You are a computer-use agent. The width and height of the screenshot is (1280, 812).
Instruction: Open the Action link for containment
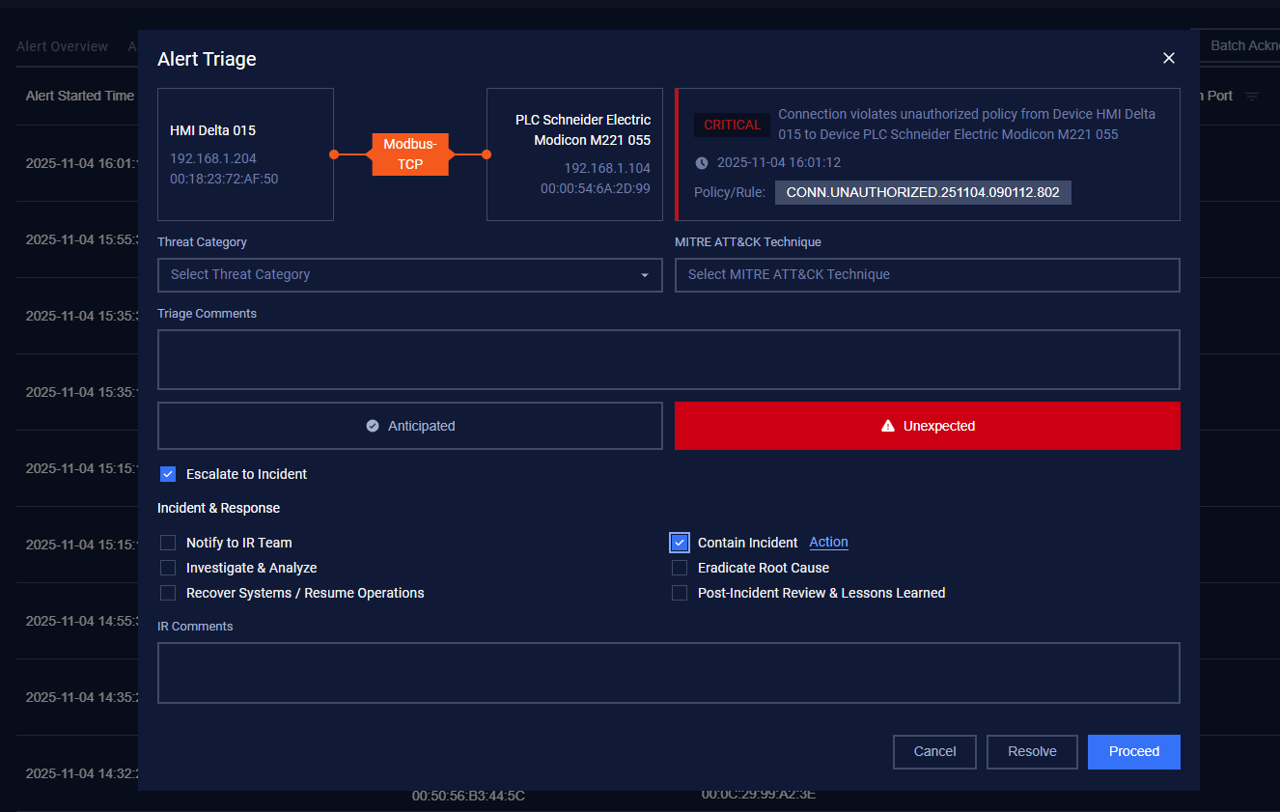(x=828, y=542)
